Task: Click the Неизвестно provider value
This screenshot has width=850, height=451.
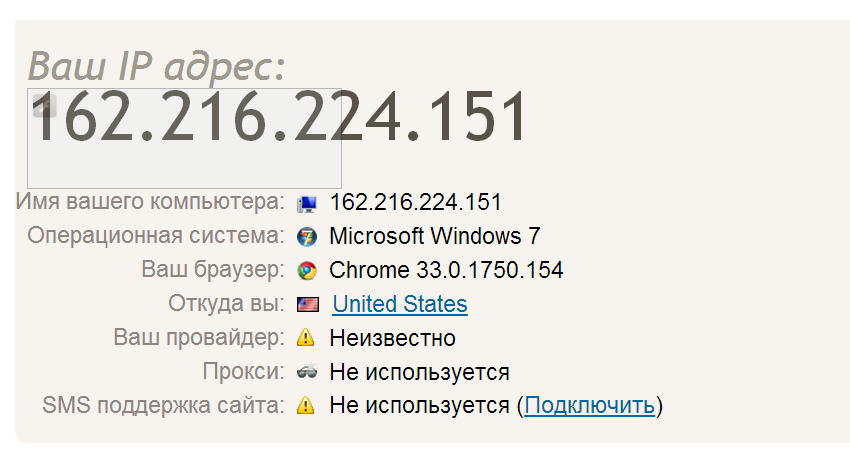Action: pyautogui.click(x=392, y=338)
